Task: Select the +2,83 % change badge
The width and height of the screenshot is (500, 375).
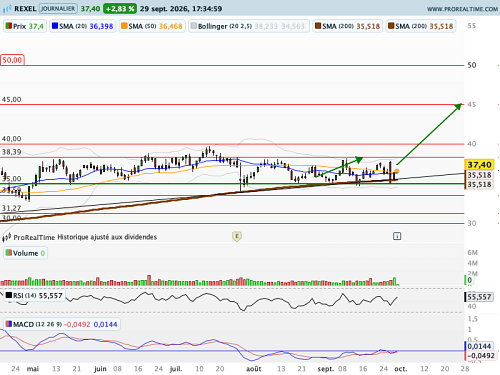Action: 120,9
